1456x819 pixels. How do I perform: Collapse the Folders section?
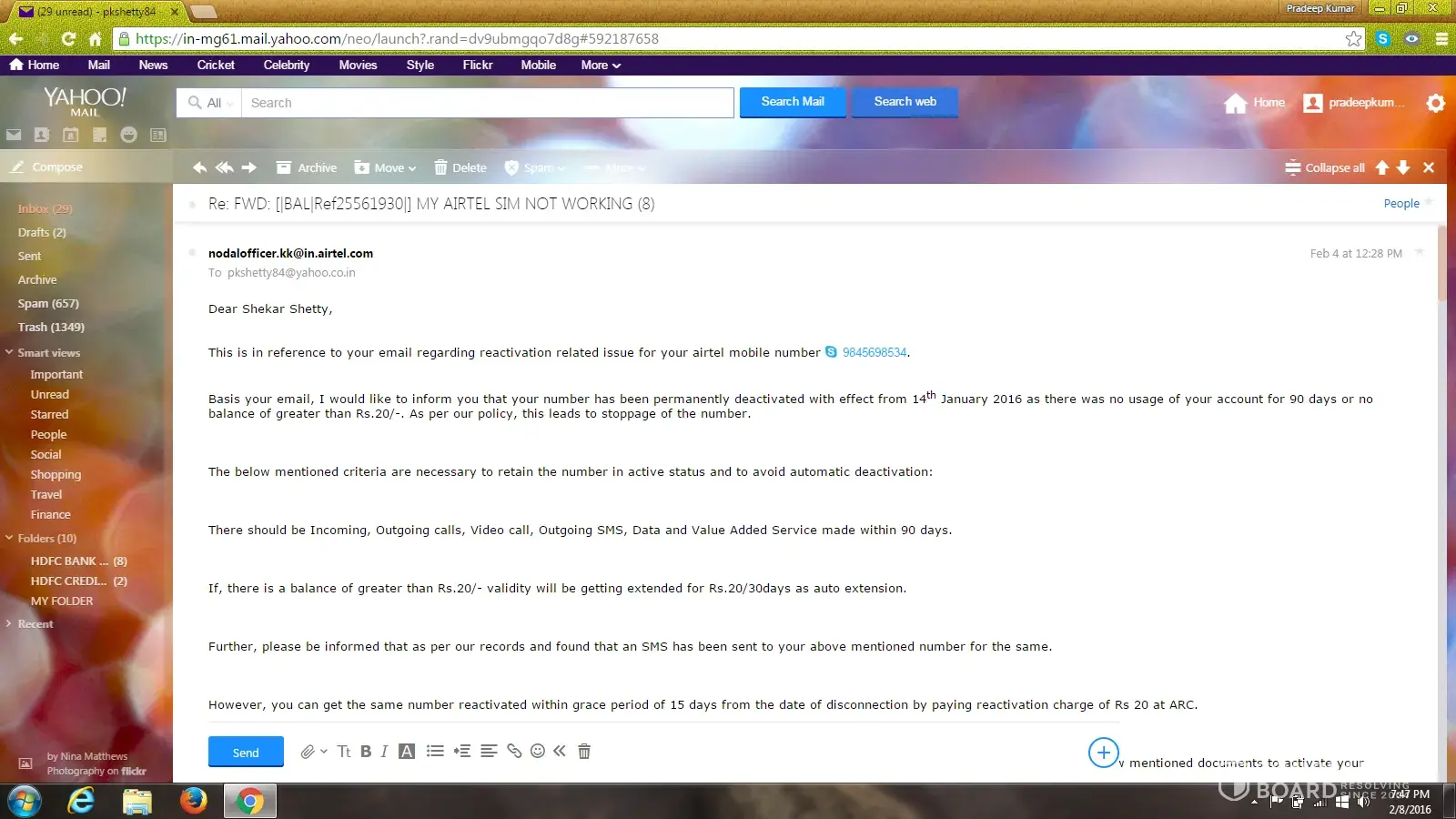(9, 538)
